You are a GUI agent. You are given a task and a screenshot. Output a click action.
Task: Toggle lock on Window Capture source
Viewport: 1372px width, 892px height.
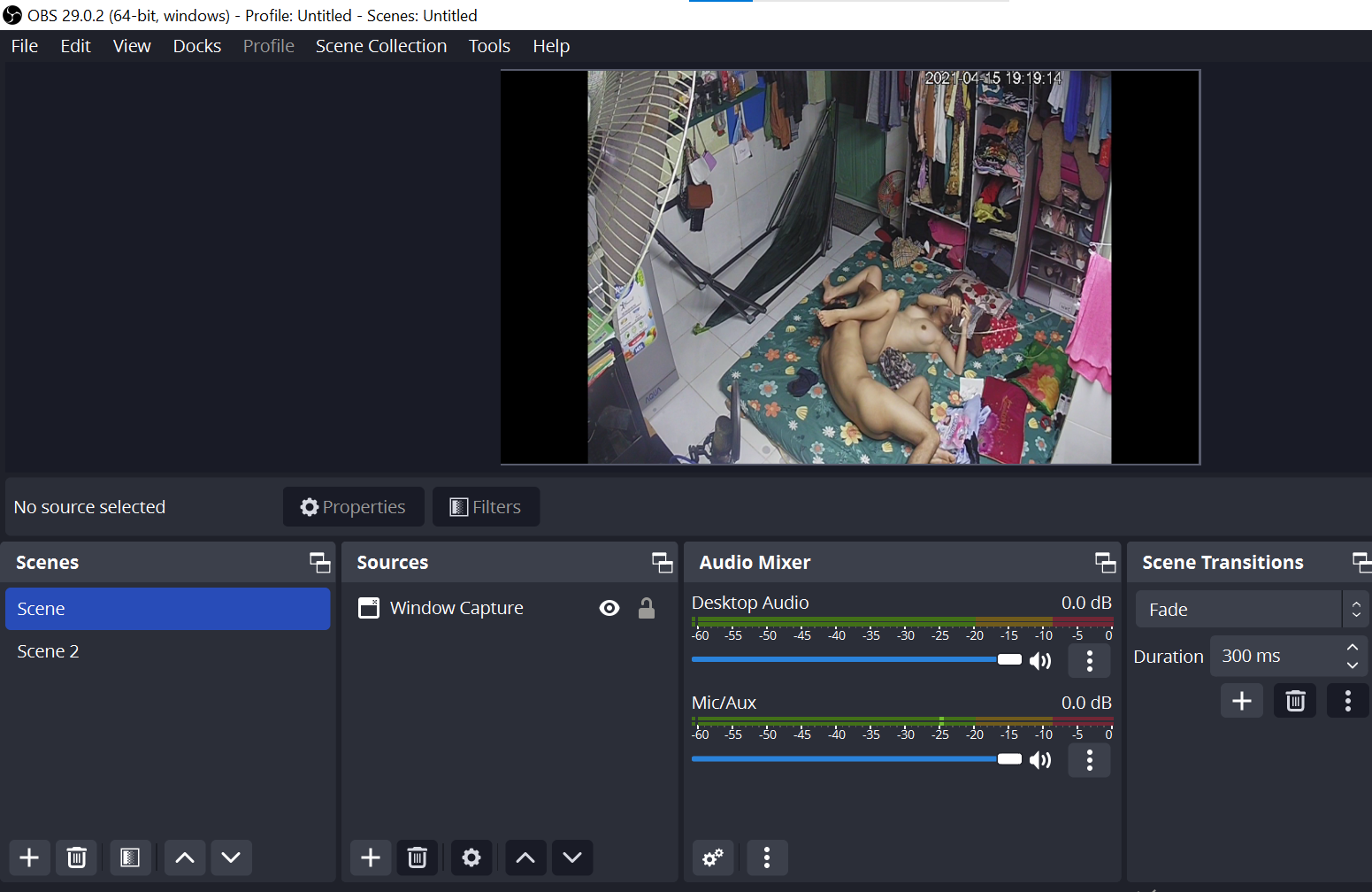(647, 608)
